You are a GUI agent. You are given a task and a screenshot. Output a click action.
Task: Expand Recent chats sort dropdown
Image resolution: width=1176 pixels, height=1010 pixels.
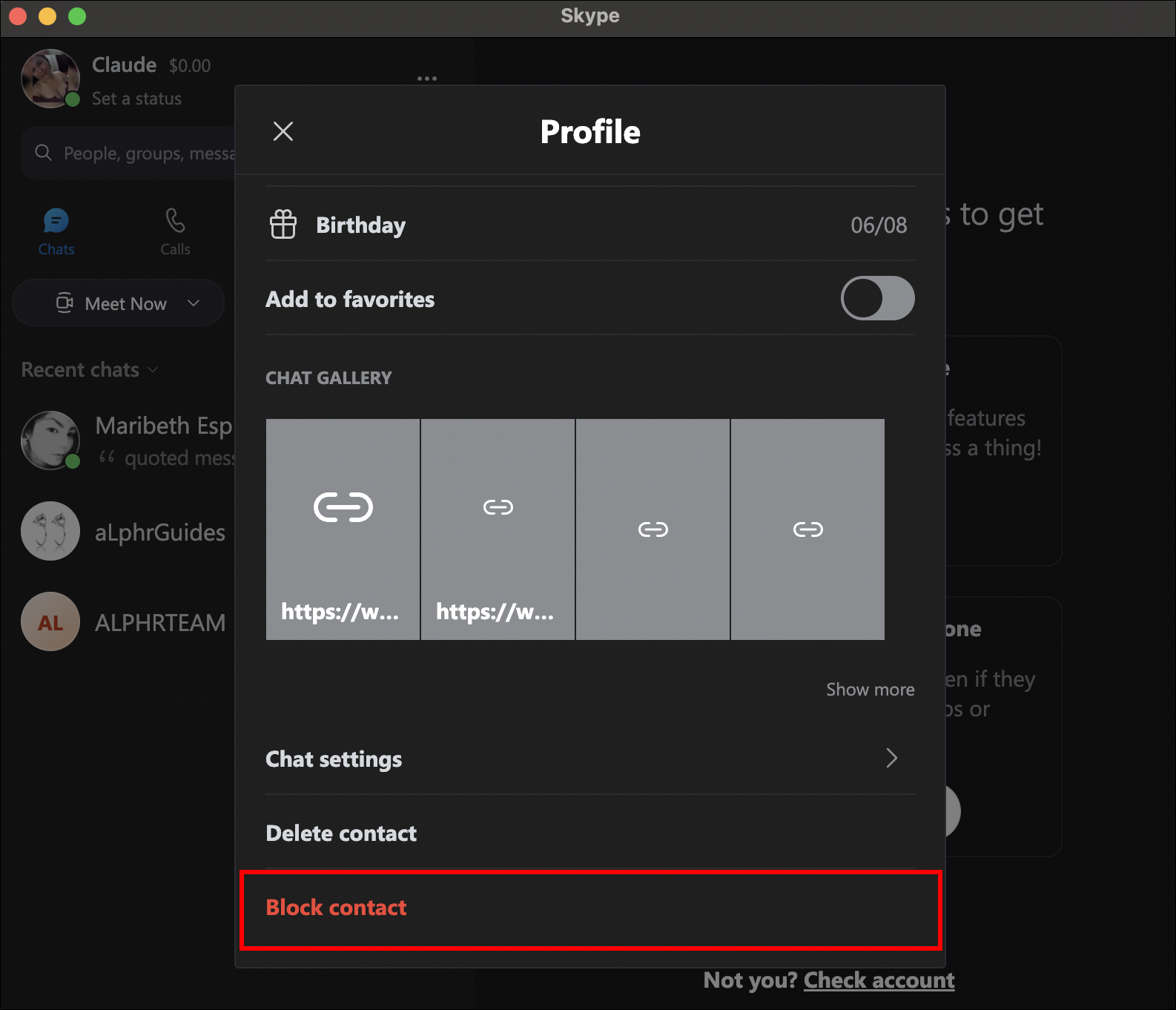153,369
